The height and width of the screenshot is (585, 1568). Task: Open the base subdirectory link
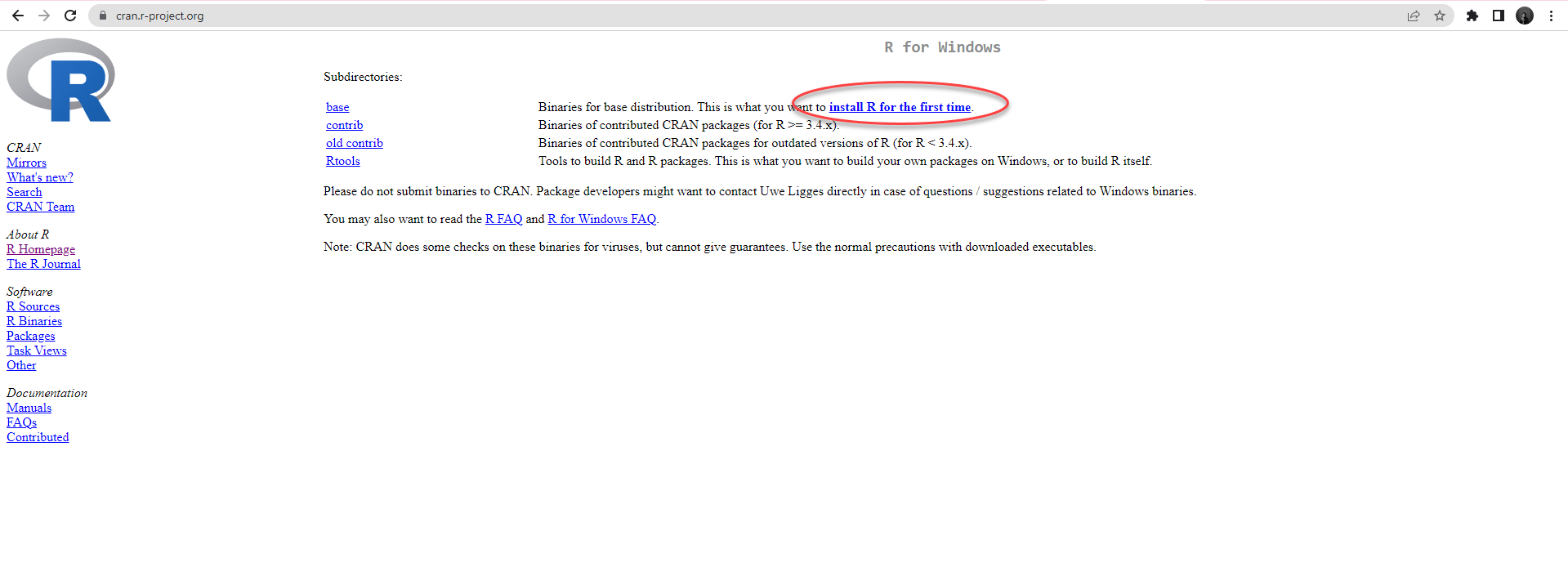click(x=337, y=107)
